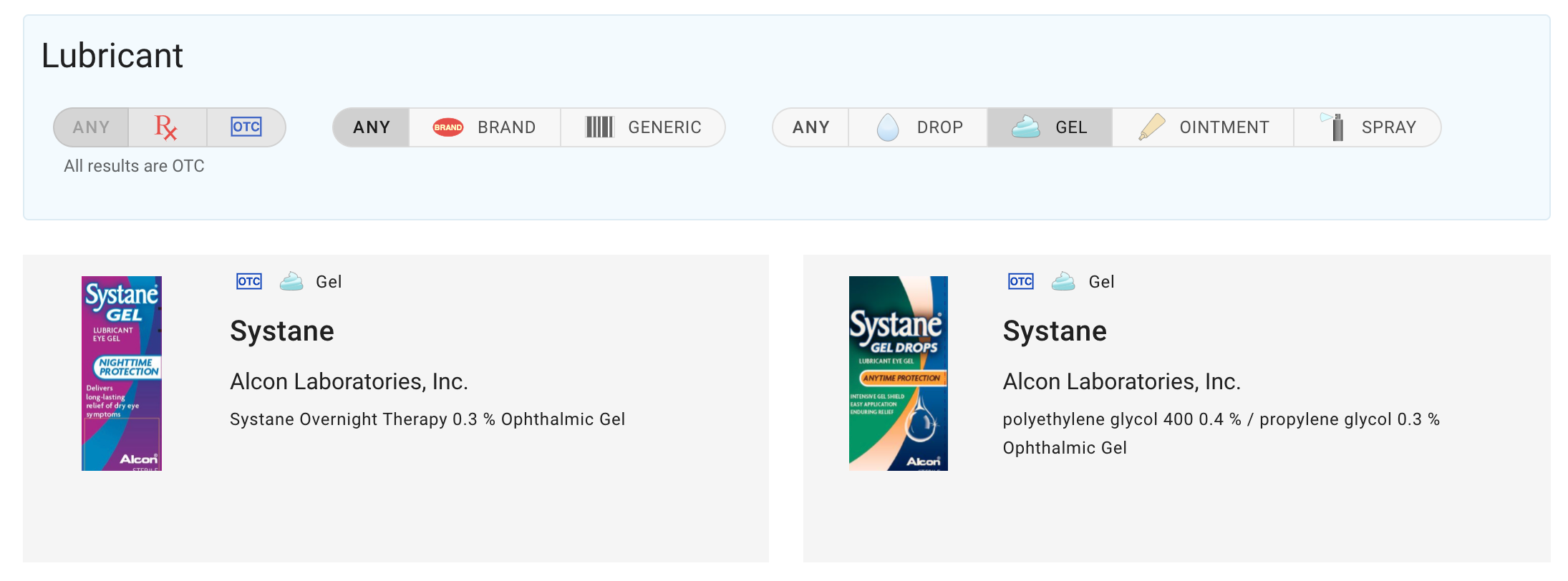Choose the SPRAY bottle icon
This screenshot has height=581, width=1568.
[x=1332, y=127]
